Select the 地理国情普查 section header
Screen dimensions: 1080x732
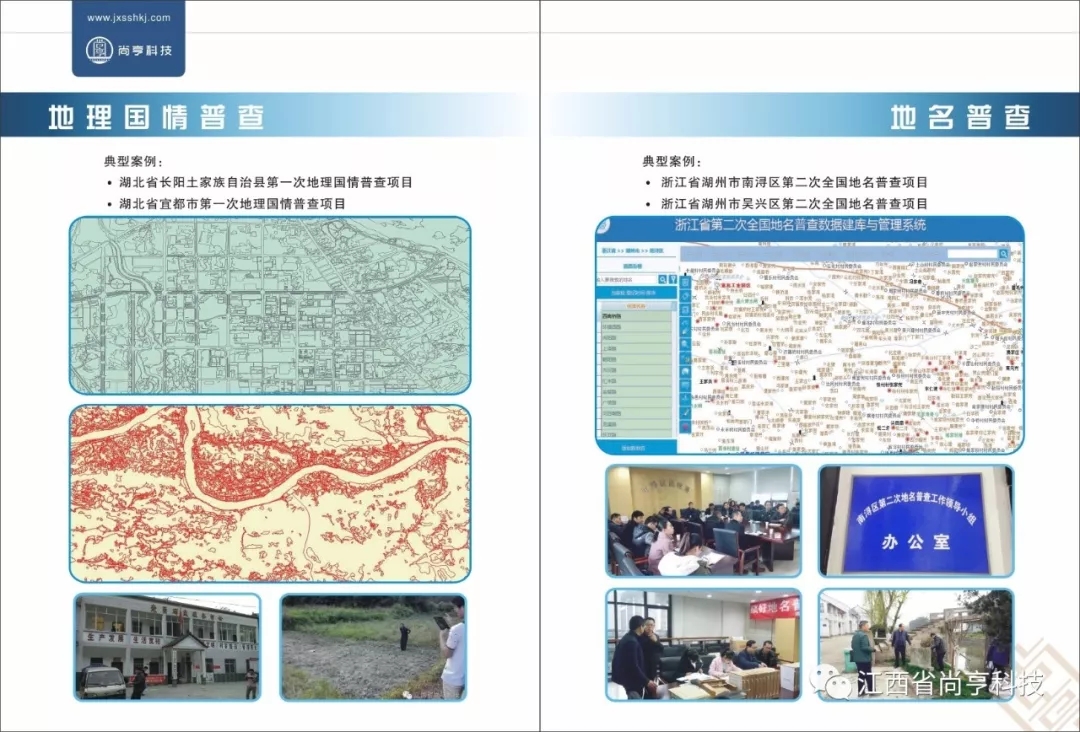[x=157, y=117]
